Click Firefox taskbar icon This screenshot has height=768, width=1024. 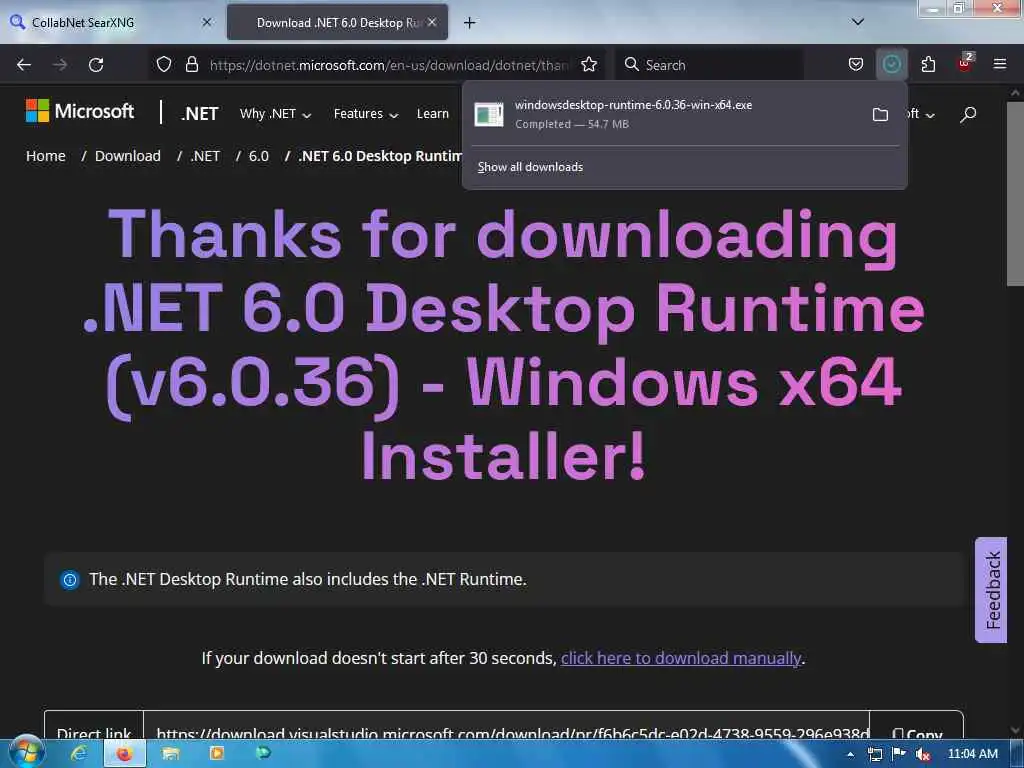pos(123,754)
